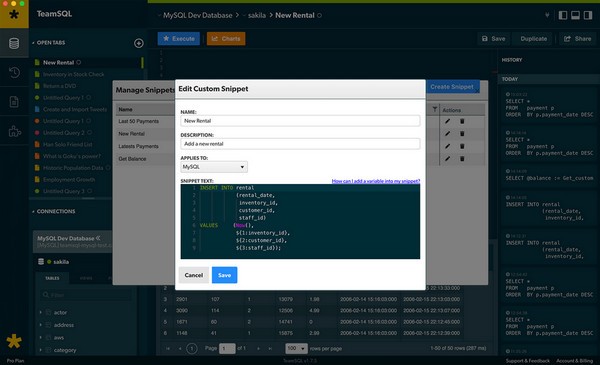Viewport: 600px width, 365px height.
Task: Go to first results page icon
Action: click(x=168, y=349)
